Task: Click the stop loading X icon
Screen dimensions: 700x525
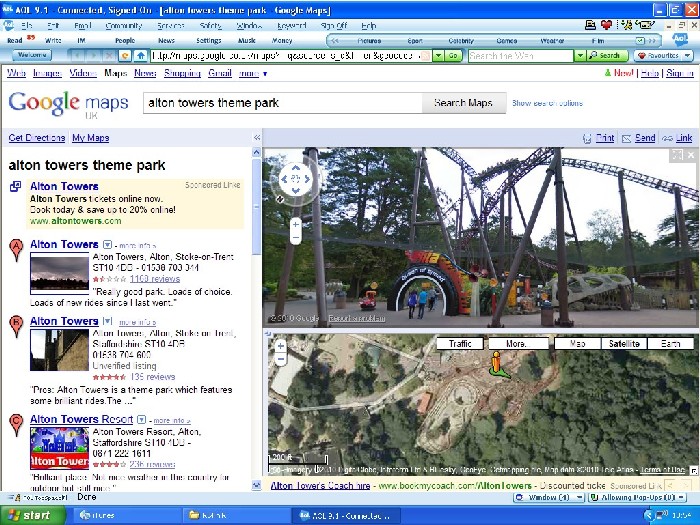Action: [x=109, y=56]
